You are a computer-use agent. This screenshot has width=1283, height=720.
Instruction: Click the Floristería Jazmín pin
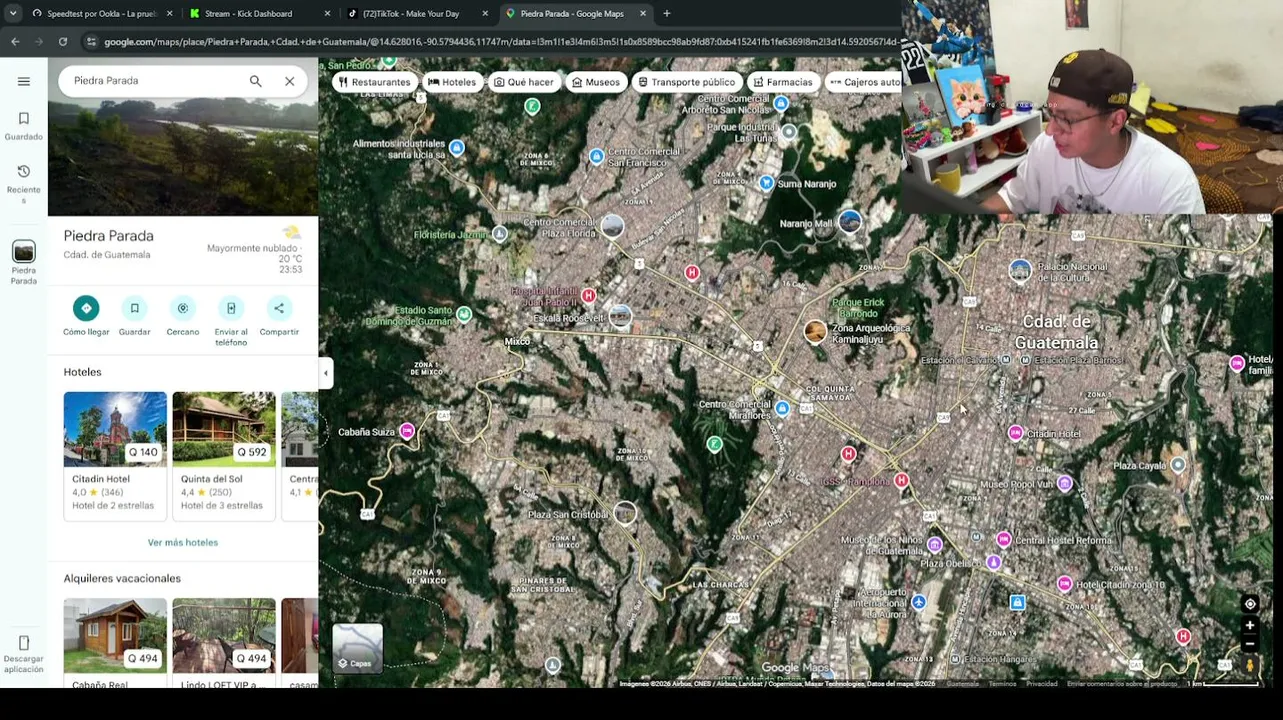coord(500,234)
